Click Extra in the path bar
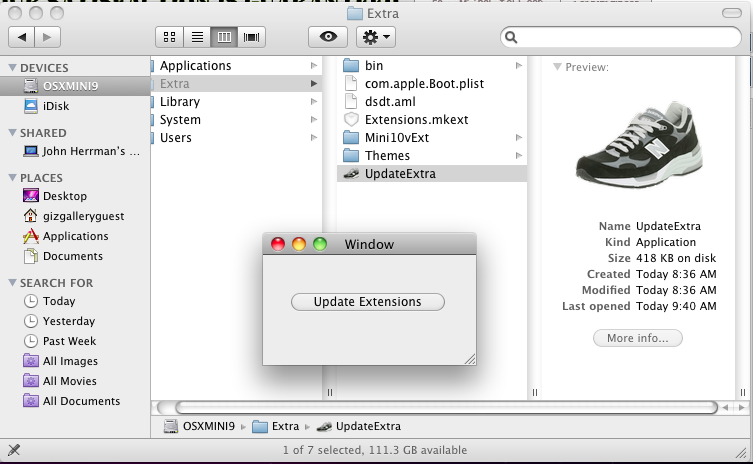Viewport: 753px width, 464px height. coord(276,427)
